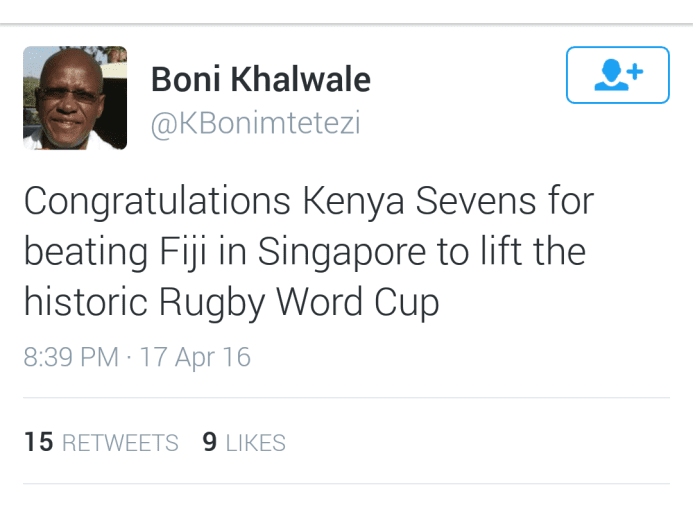View the 9 LIKES list
693x510 pixels.
point(244,442)
